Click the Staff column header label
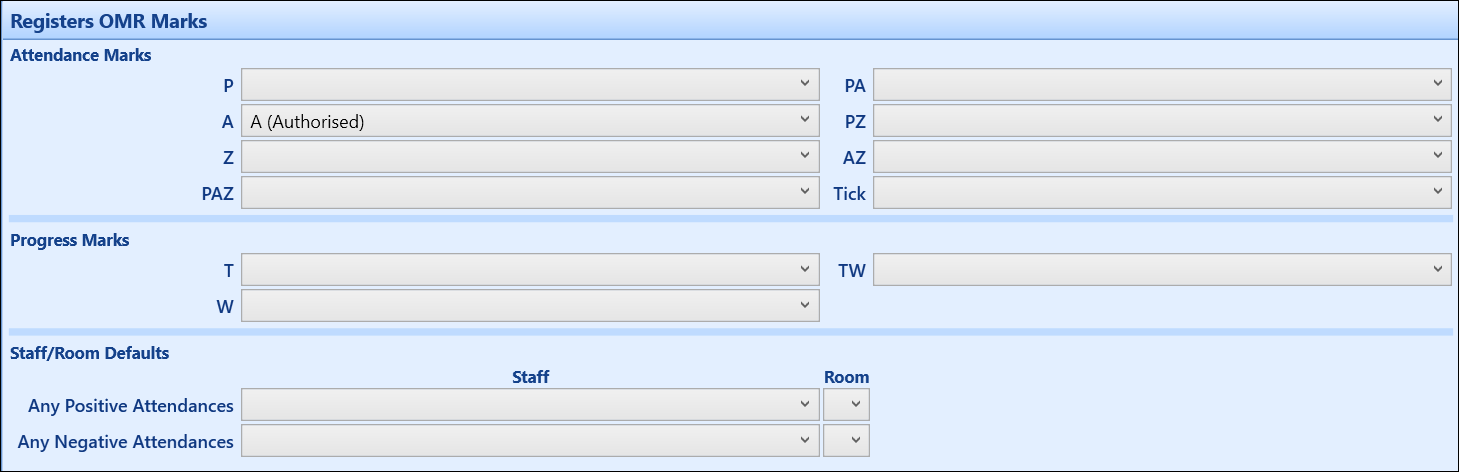Screen dimensions: 1459x472 tap(531, 377)
